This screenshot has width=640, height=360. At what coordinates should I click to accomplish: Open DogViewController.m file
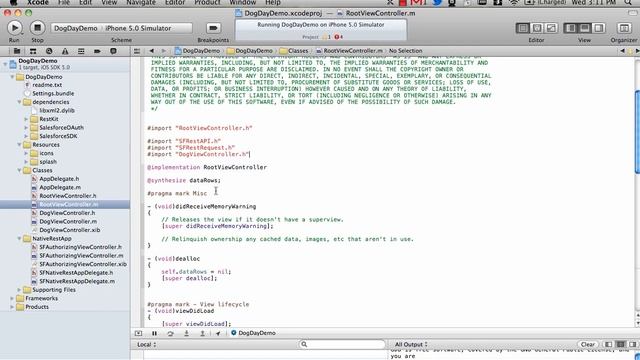click(x=68, y=222)
